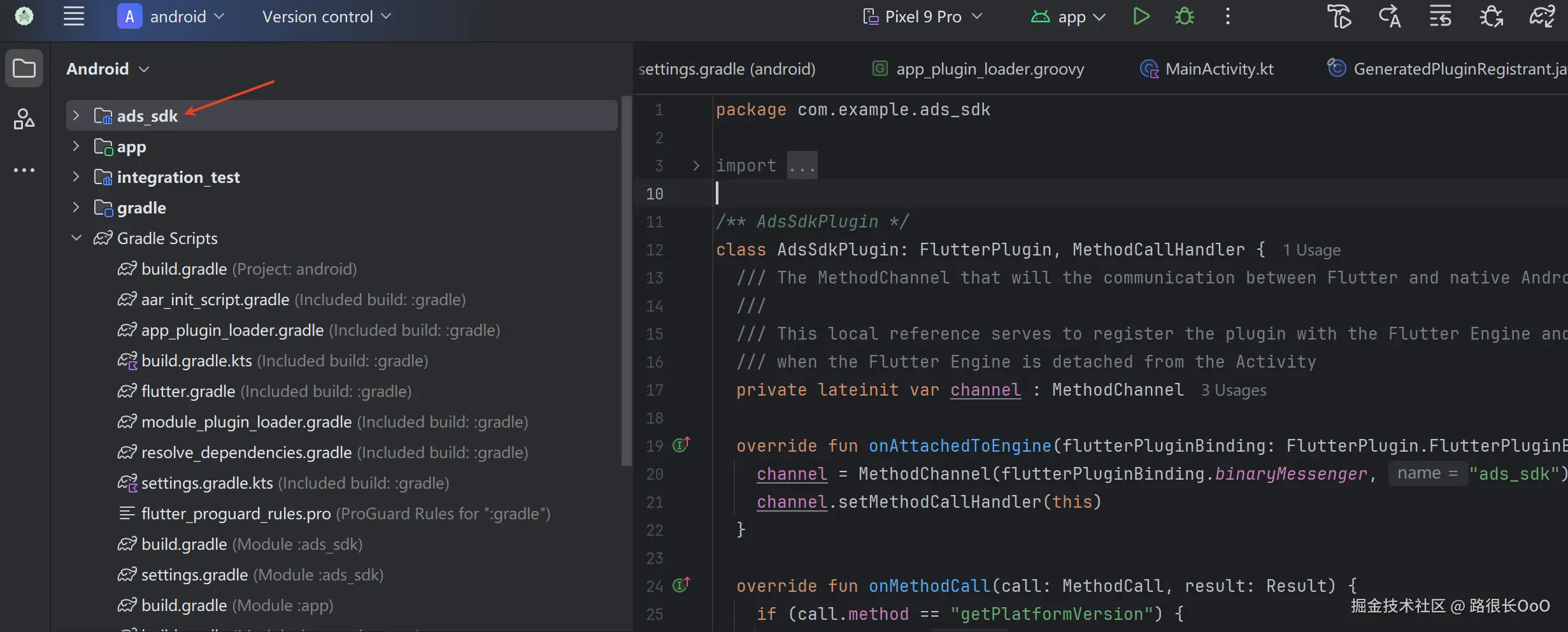Open flutter_proguard_rules.pro in the tree
Image resolution: width=1568 pixels, height=632 pixels.
236,513
